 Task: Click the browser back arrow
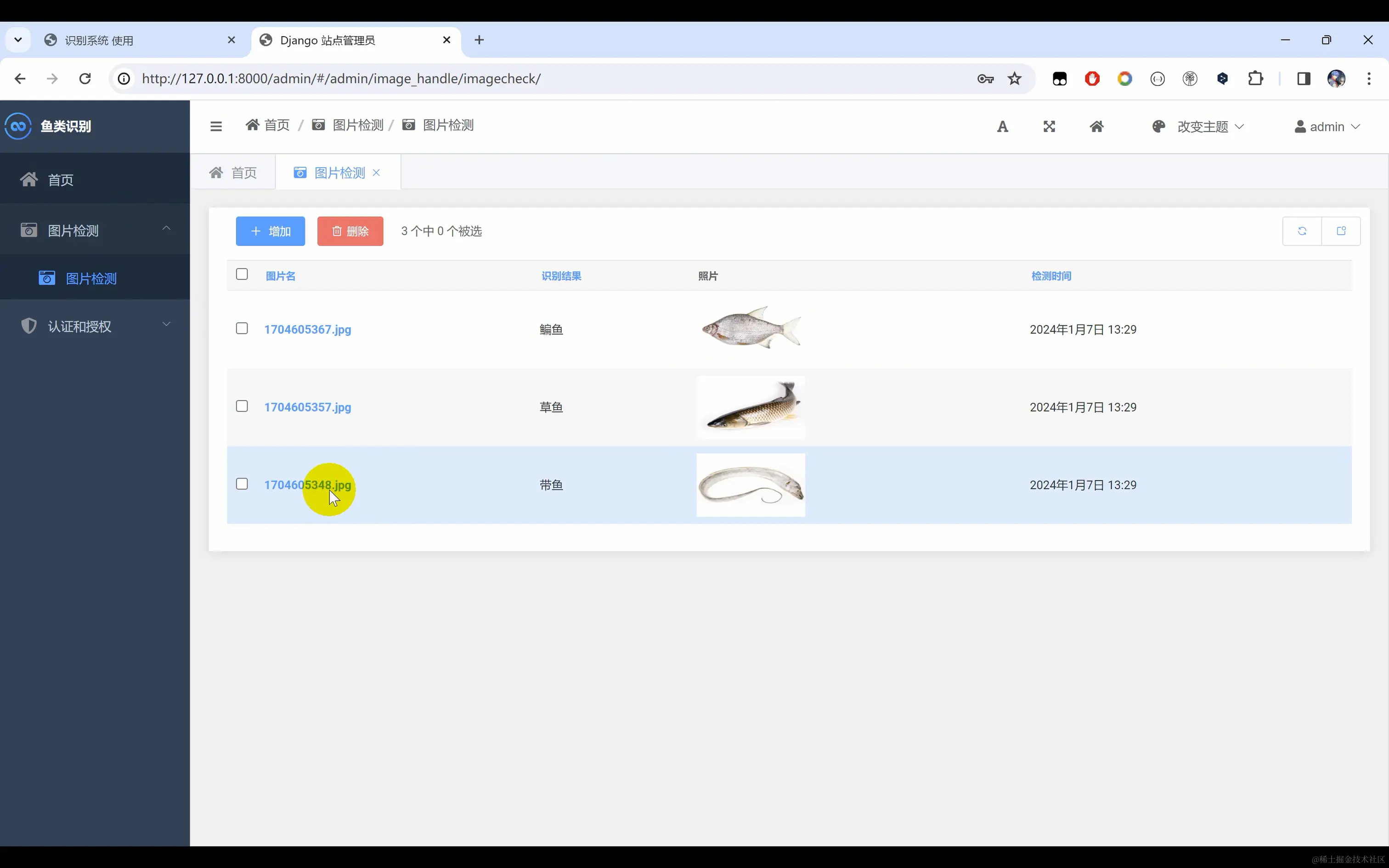click(20, 79)
